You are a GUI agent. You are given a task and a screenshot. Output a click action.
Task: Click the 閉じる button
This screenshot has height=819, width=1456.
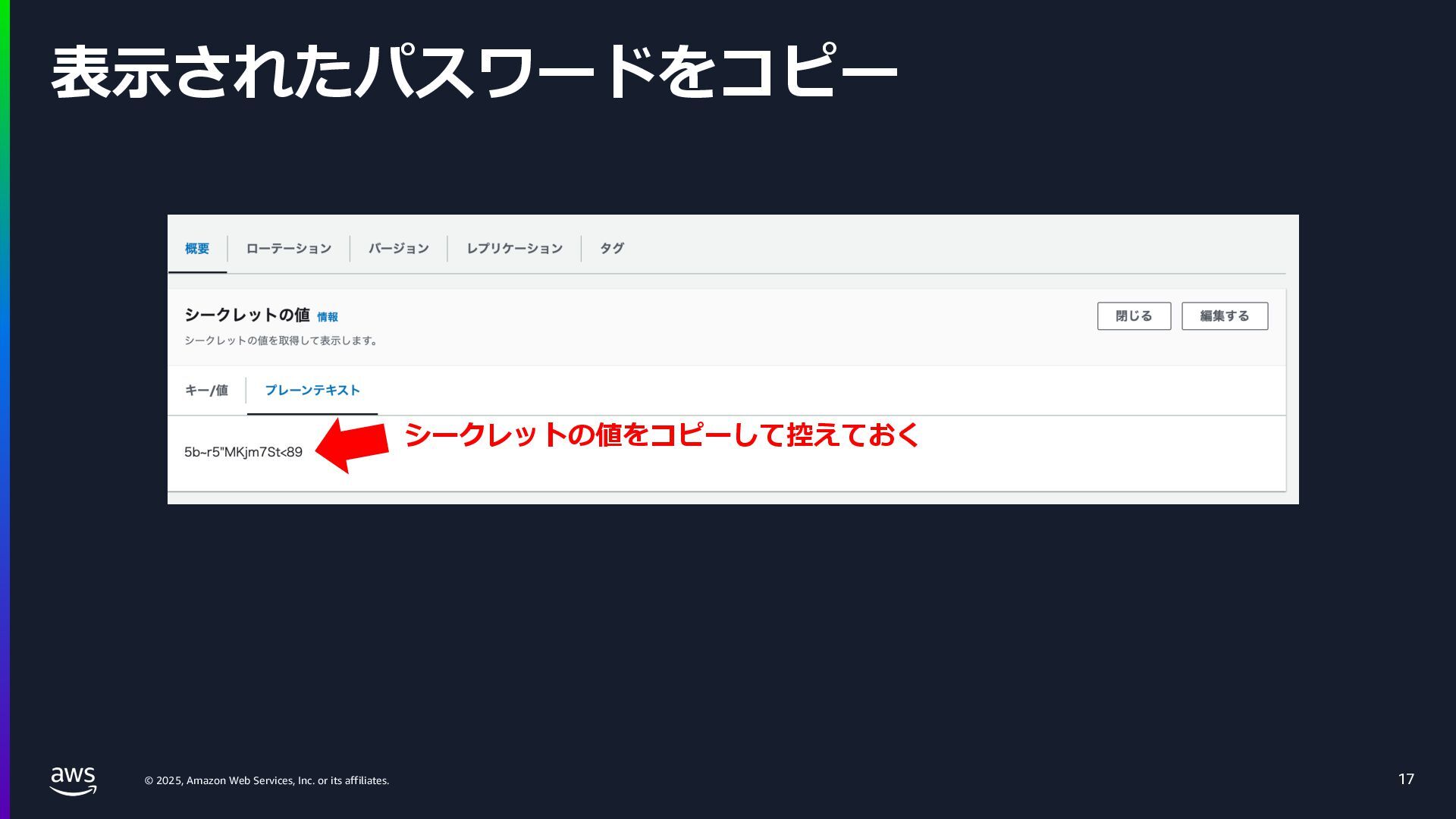(x=1134, y=316)
